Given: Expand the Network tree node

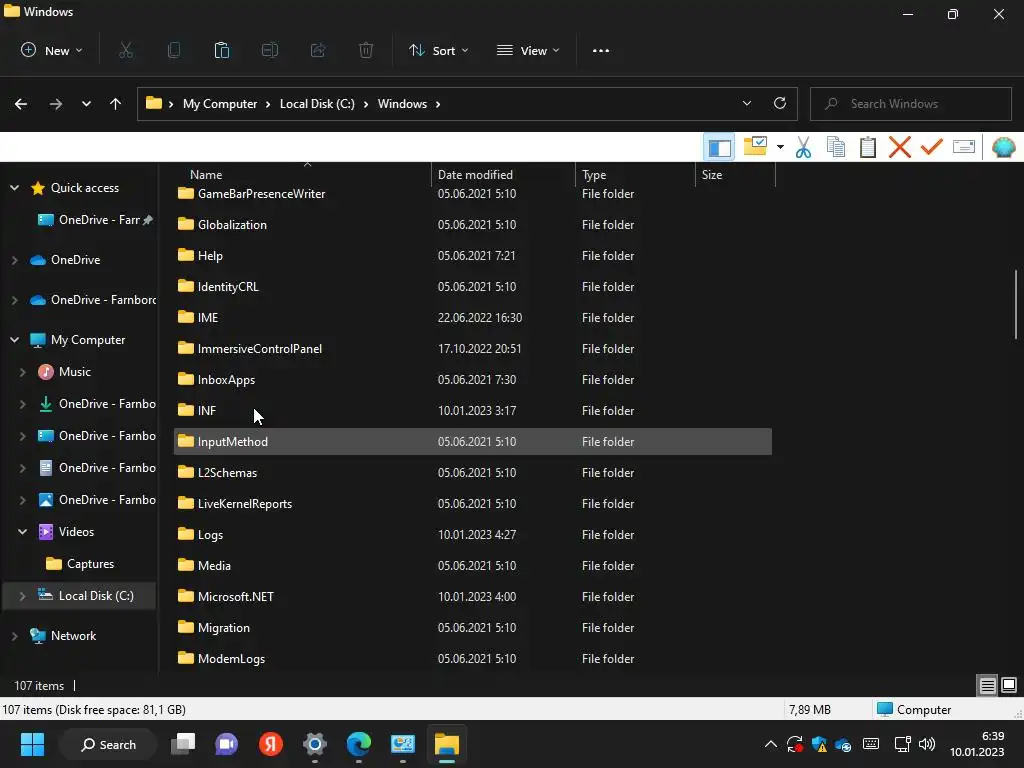Looking at the screenshot, I should point(14,636).
